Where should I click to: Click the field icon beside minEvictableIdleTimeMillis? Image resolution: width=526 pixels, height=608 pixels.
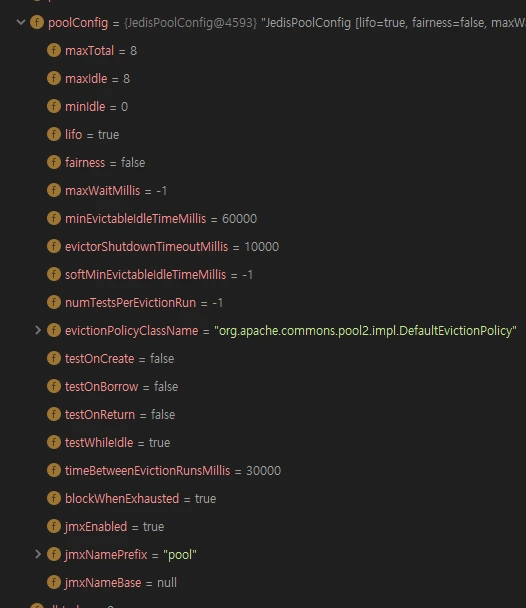tap(54, 218)
